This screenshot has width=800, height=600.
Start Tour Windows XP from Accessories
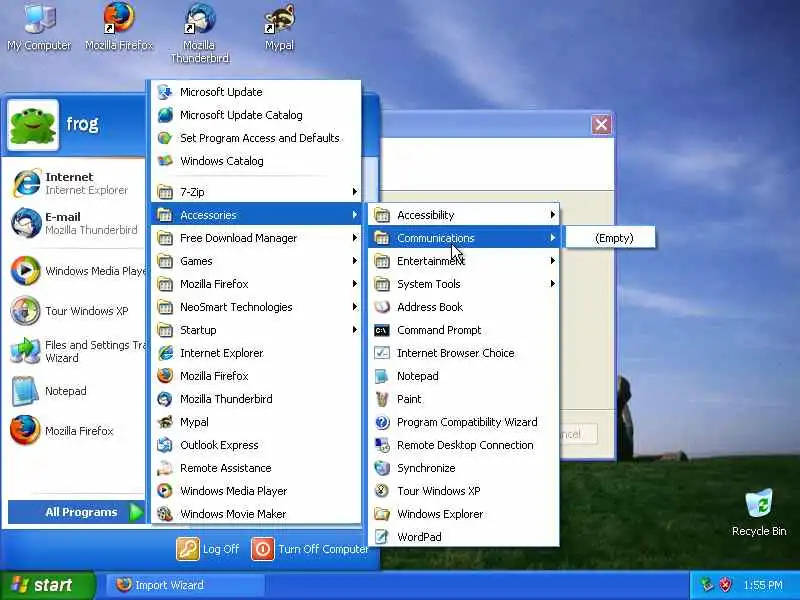click(x=464, y=491)
